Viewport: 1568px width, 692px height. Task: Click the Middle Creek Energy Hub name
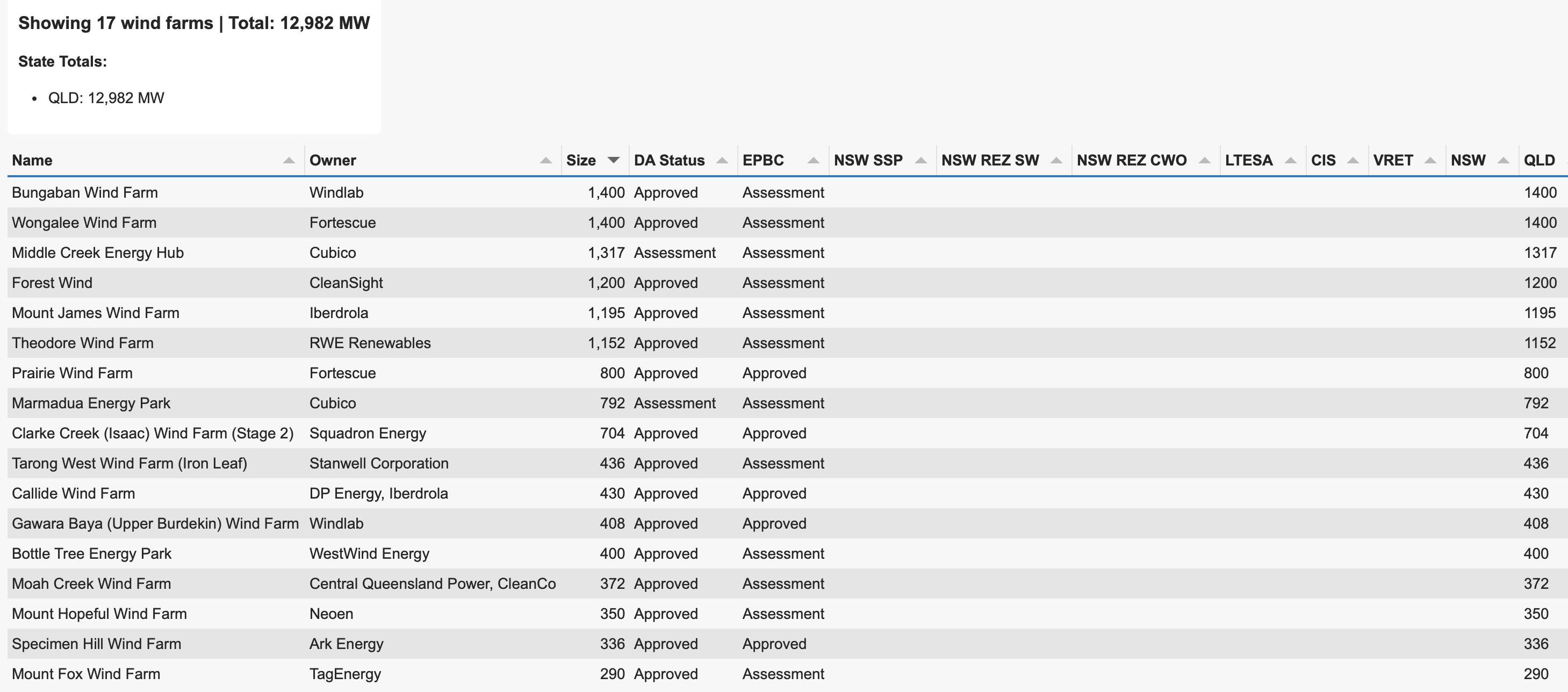click(97, 253)
